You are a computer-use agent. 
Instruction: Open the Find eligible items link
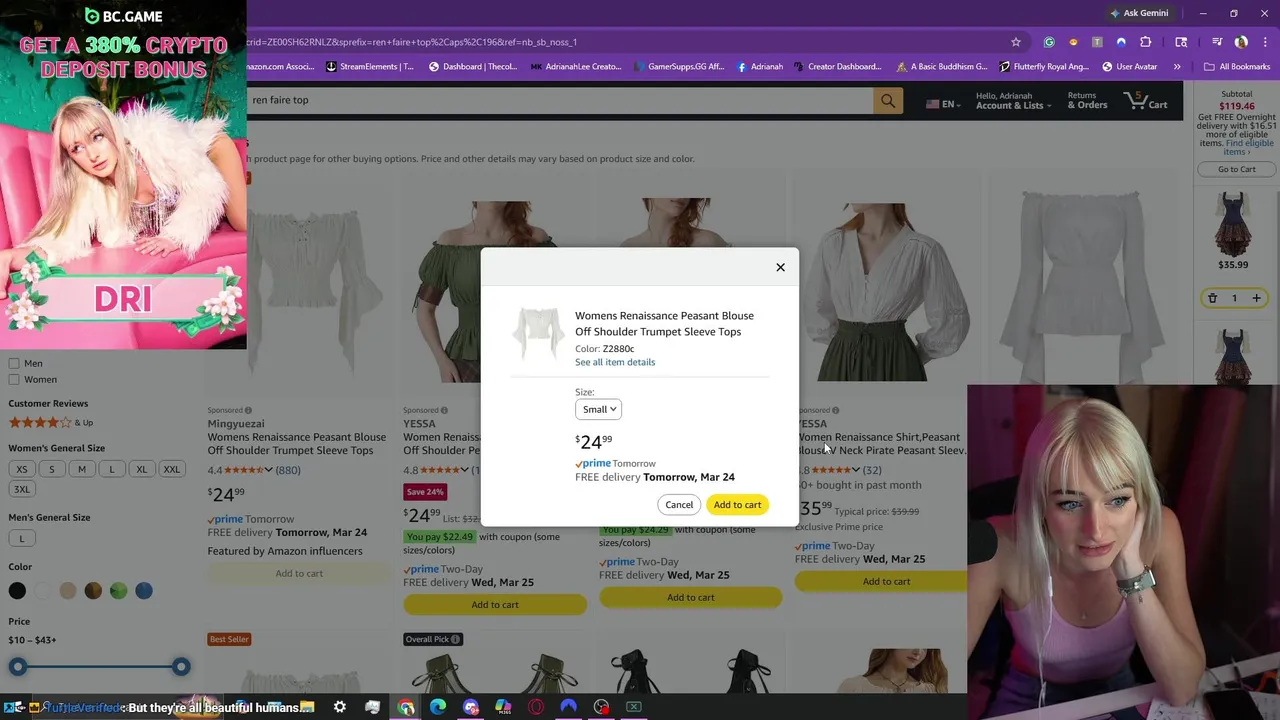[x=1248, y=147]
